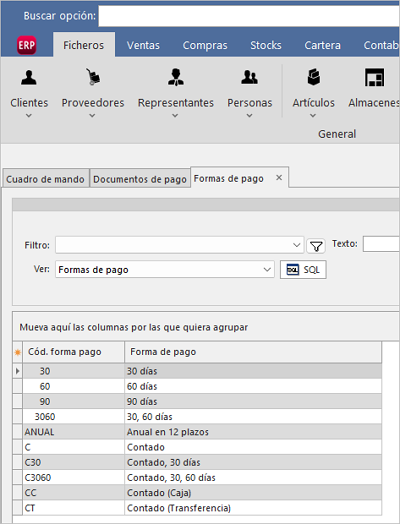Image resolution: width=400 pixels, height=524 pixels.
Task: Expand the Clientes dropdown chevron
Action: pyautogui.click(x=29, y=116)
